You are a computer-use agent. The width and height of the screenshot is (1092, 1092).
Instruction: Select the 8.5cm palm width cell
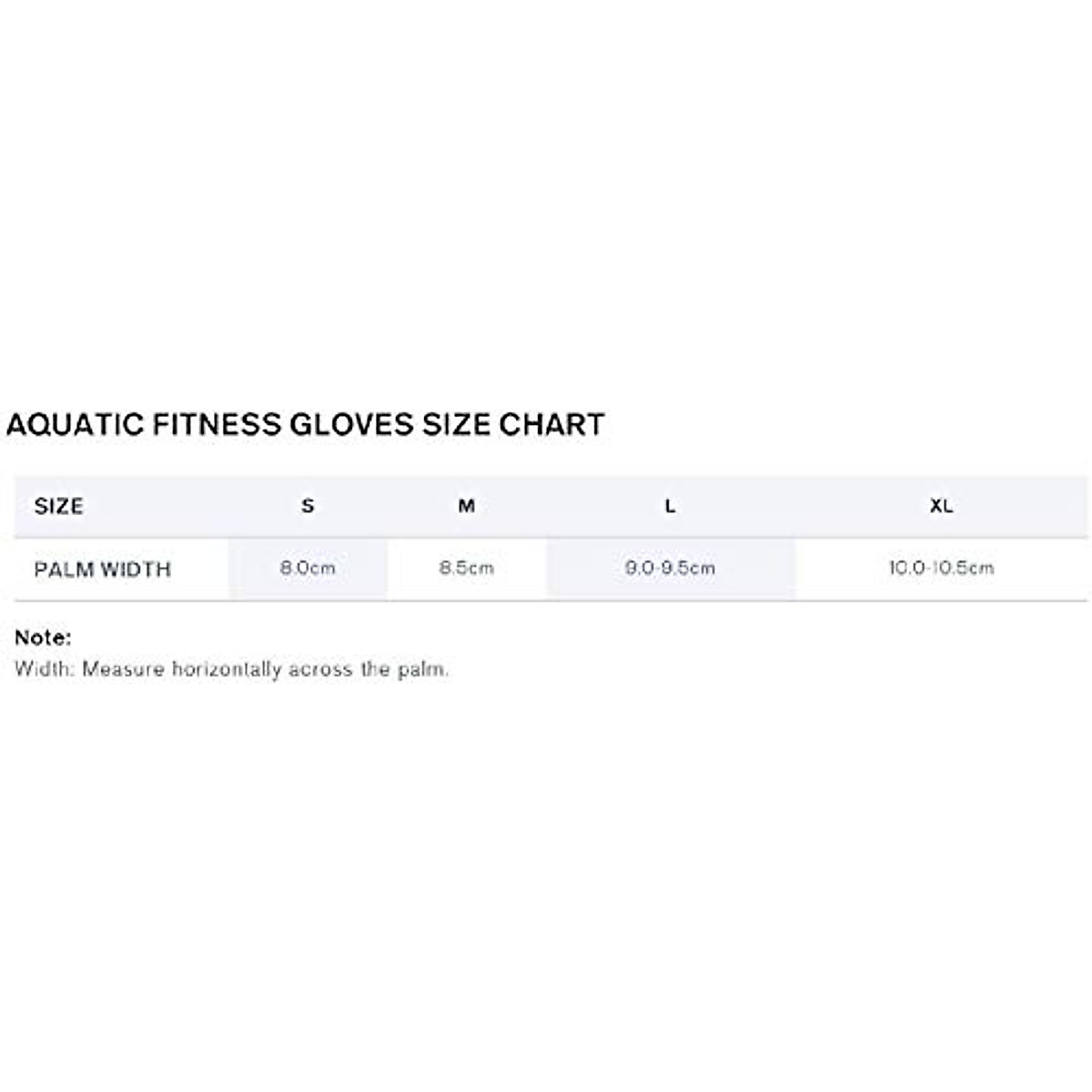466,568
